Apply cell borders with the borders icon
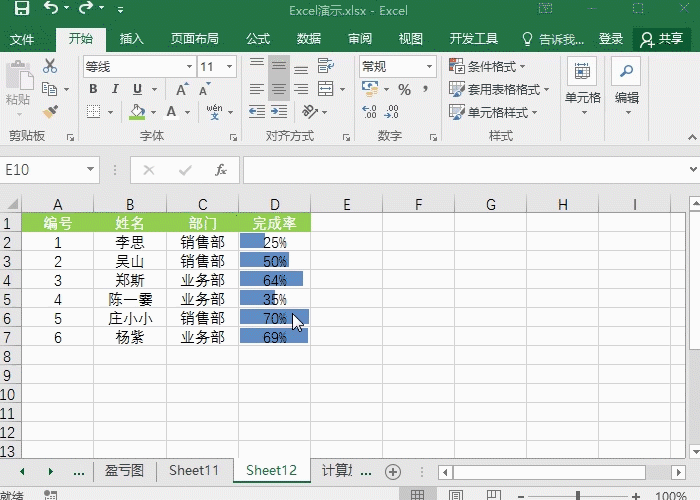 pos(93,112)
